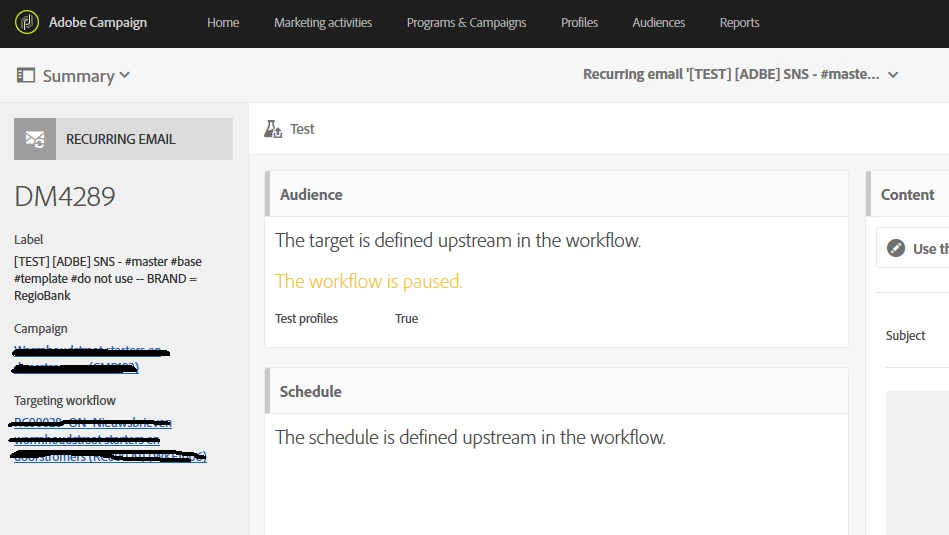Open the Reports menu
The width and height of the screenshot is (949, 535).
(739, 22)
